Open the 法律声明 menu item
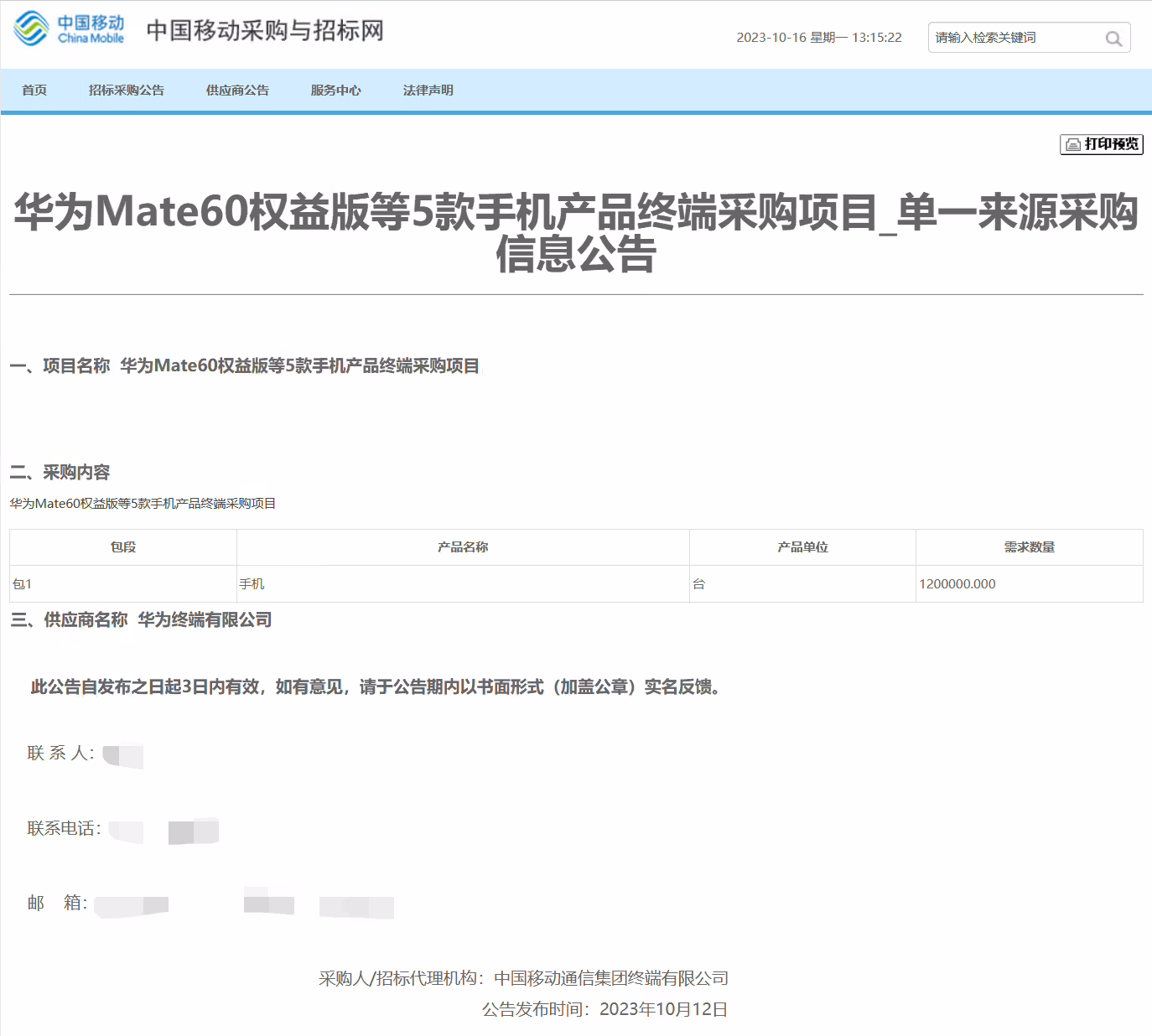This screenshot has width=1152, height=1036. [428, 90]
